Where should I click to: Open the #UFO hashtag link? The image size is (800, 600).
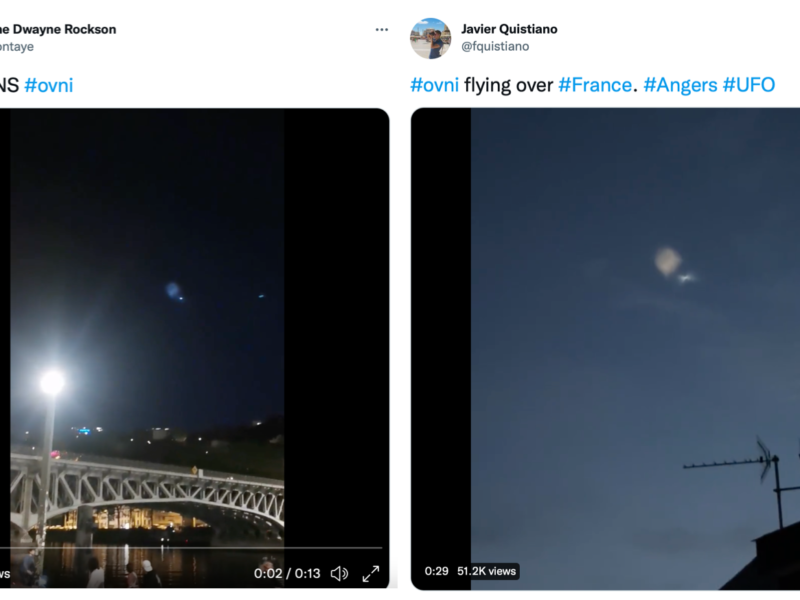pos(748,85)
